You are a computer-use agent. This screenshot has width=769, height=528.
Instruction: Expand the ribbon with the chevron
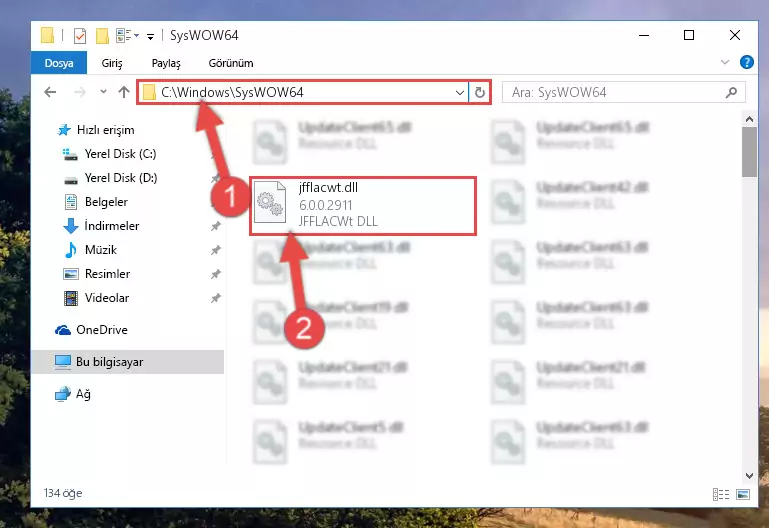(725, 62)
